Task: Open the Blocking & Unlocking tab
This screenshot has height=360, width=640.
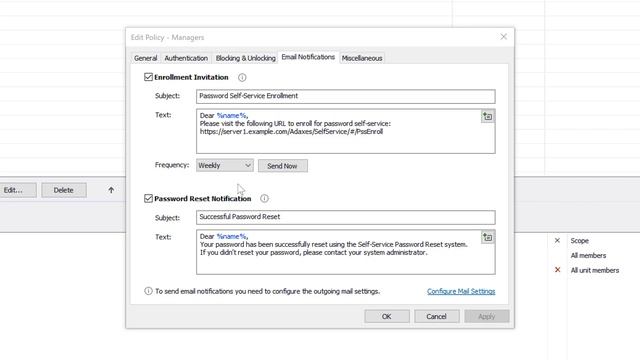Action: coord(245,58)
